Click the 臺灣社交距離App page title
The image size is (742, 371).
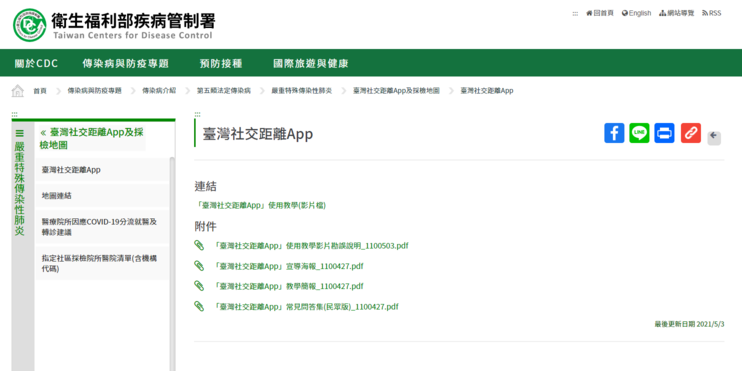click(x=258, y=134)
